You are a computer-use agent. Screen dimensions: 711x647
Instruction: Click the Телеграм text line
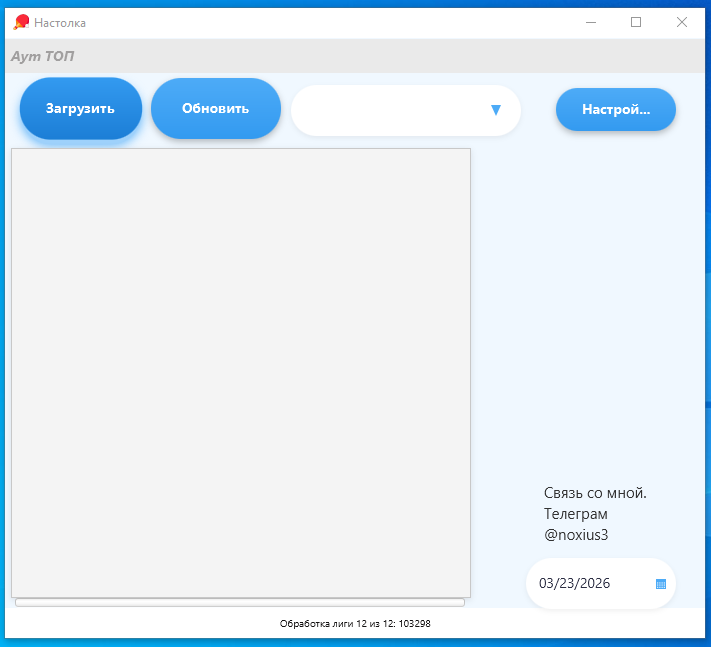(x=576, y=514)
